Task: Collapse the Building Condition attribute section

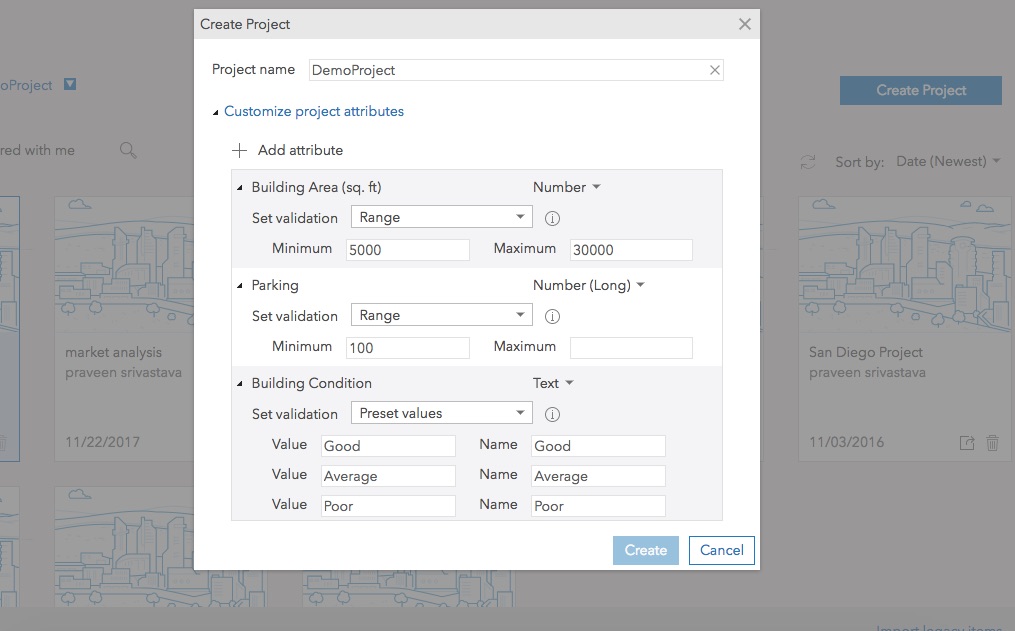Action: click(x=240, y=384)
